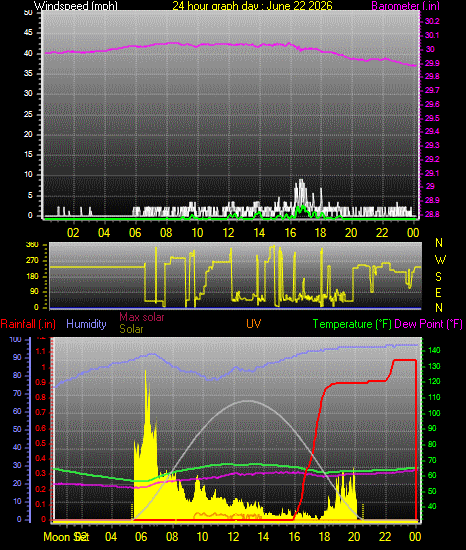Click the '5' windspeed axis value

(x=30, y=195)
